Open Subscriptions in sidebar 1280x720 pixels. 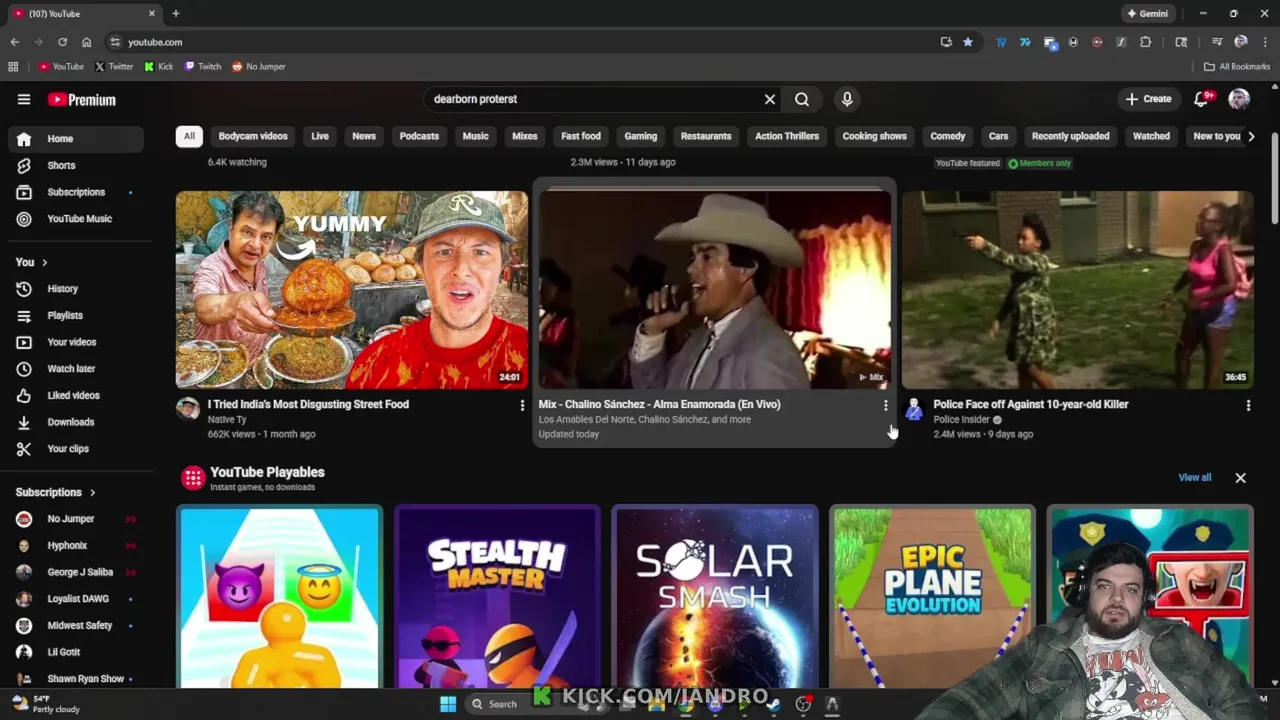coord(76,192)
